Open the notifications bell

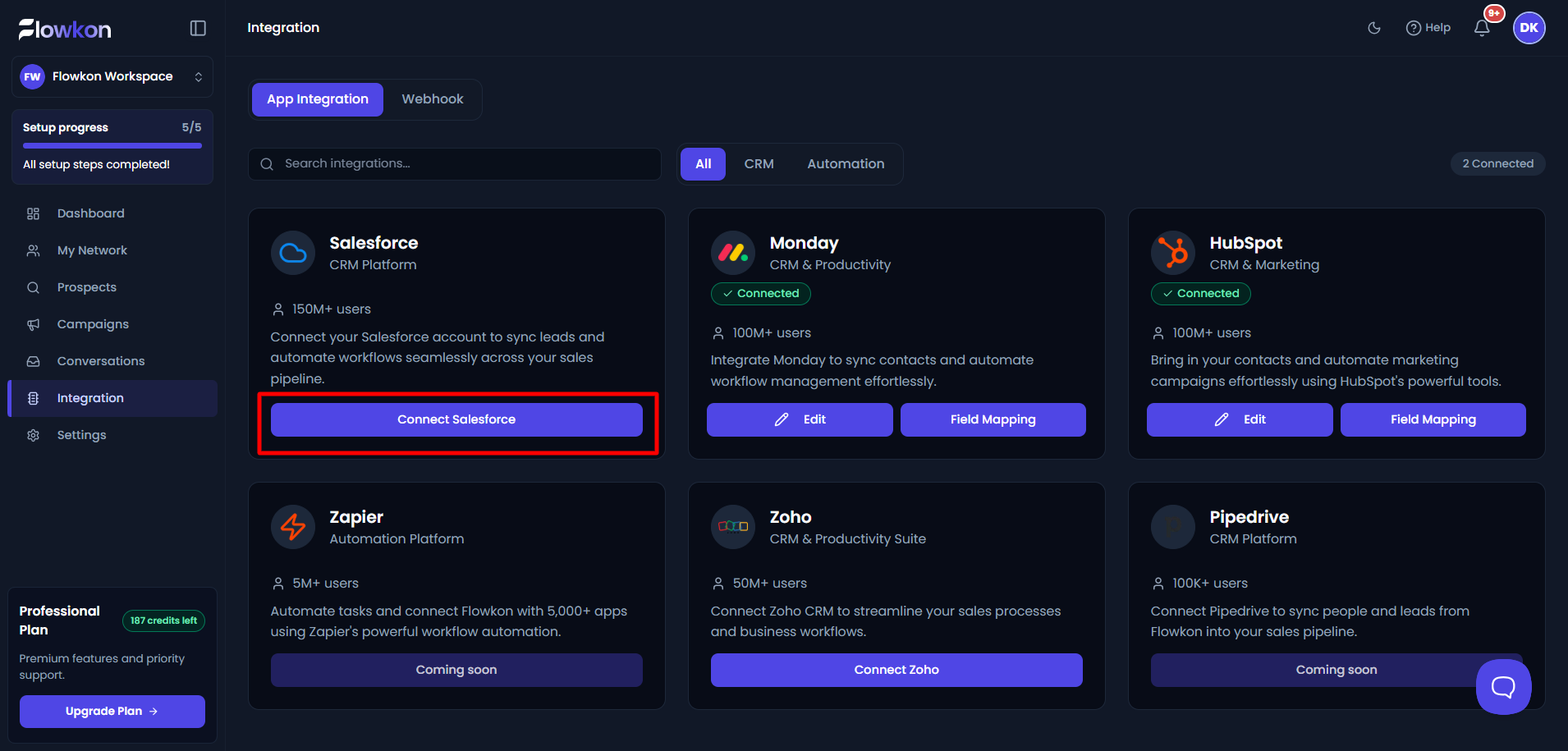(1482, 28)
